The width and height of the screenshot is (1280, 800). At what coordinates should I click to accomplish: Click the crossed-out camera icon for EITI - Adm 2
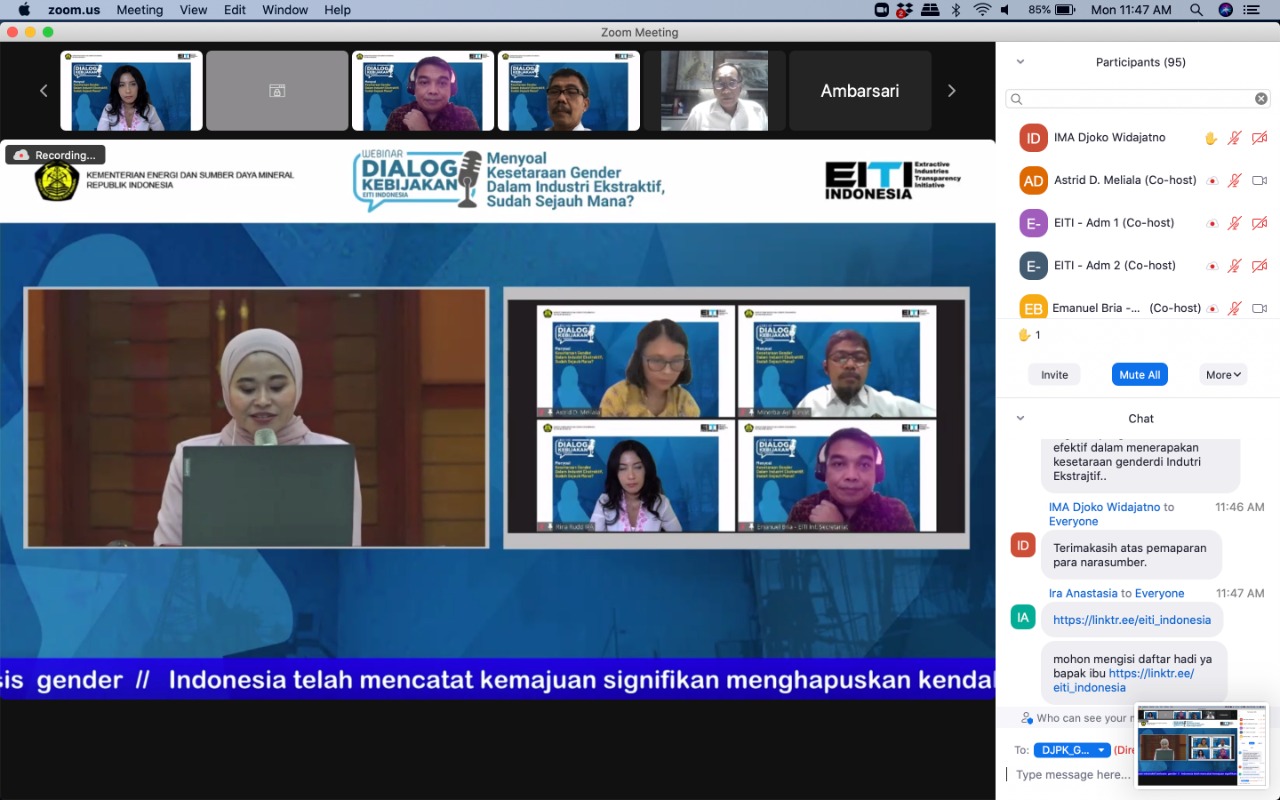(x=1260, y=266)
